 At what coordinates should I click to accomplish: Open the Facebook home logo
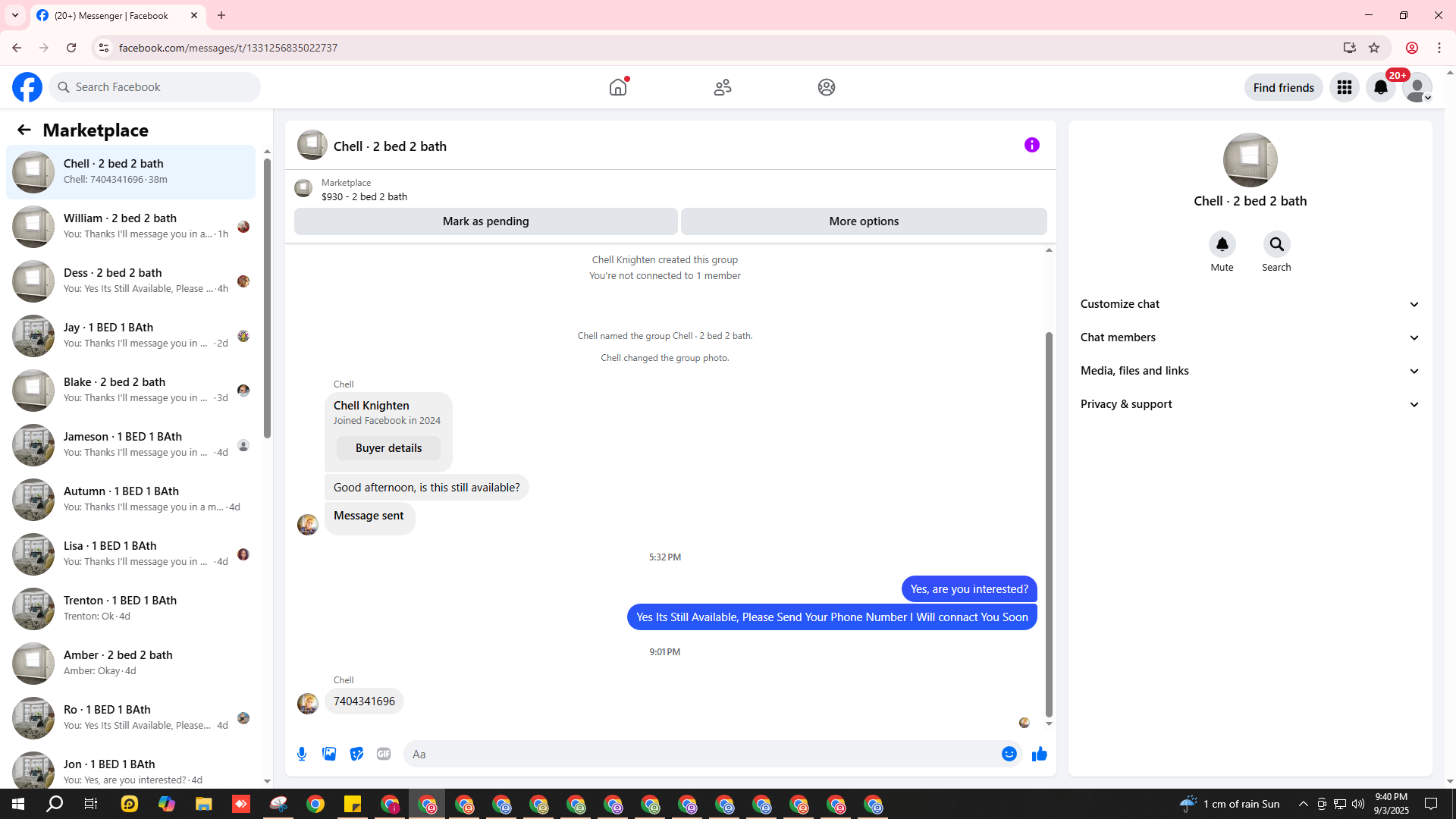click(27, 87)
